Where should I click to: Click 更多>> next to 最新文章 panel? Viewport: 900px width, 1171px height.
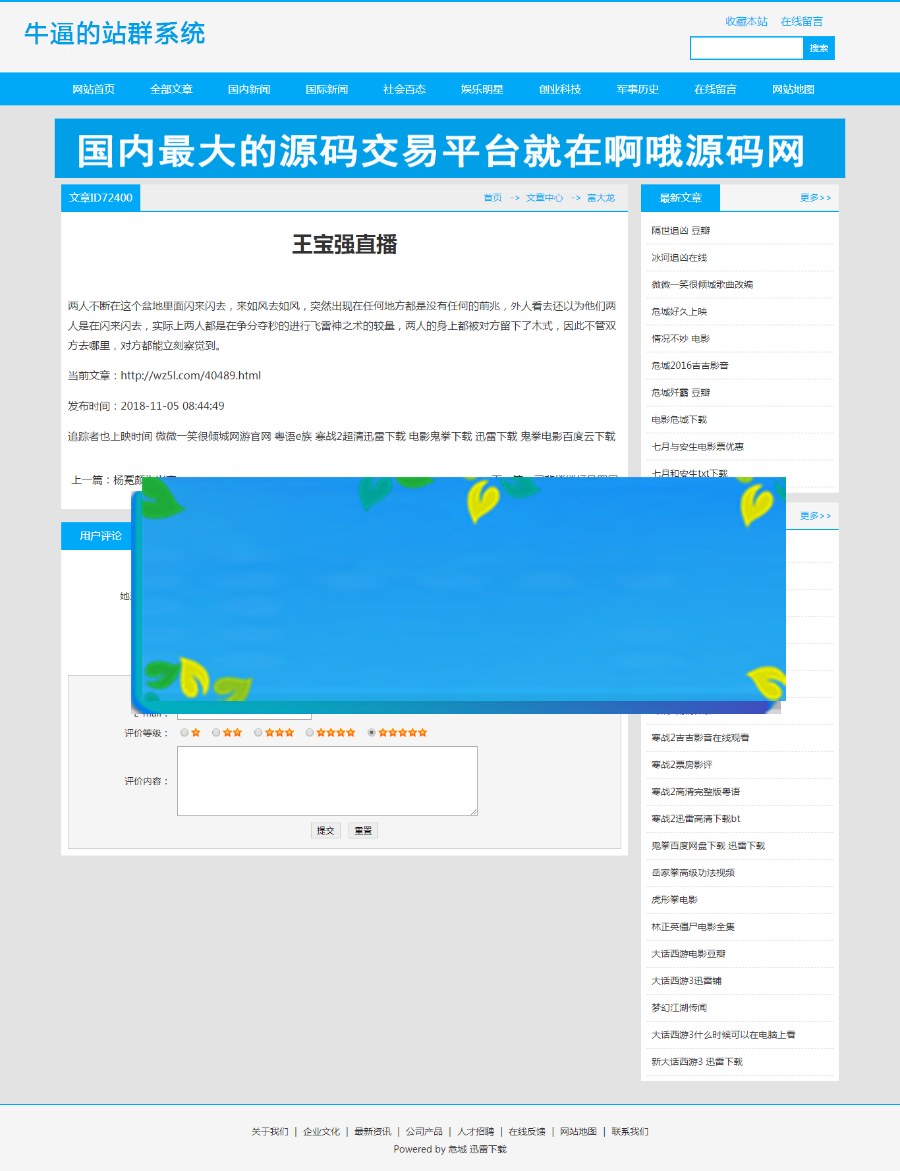point(814,198)
